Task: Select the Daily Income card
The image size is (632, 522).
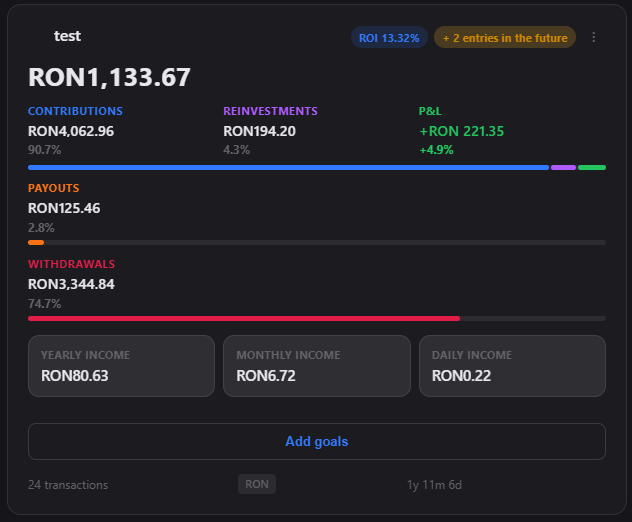Action: click(512, 366)
